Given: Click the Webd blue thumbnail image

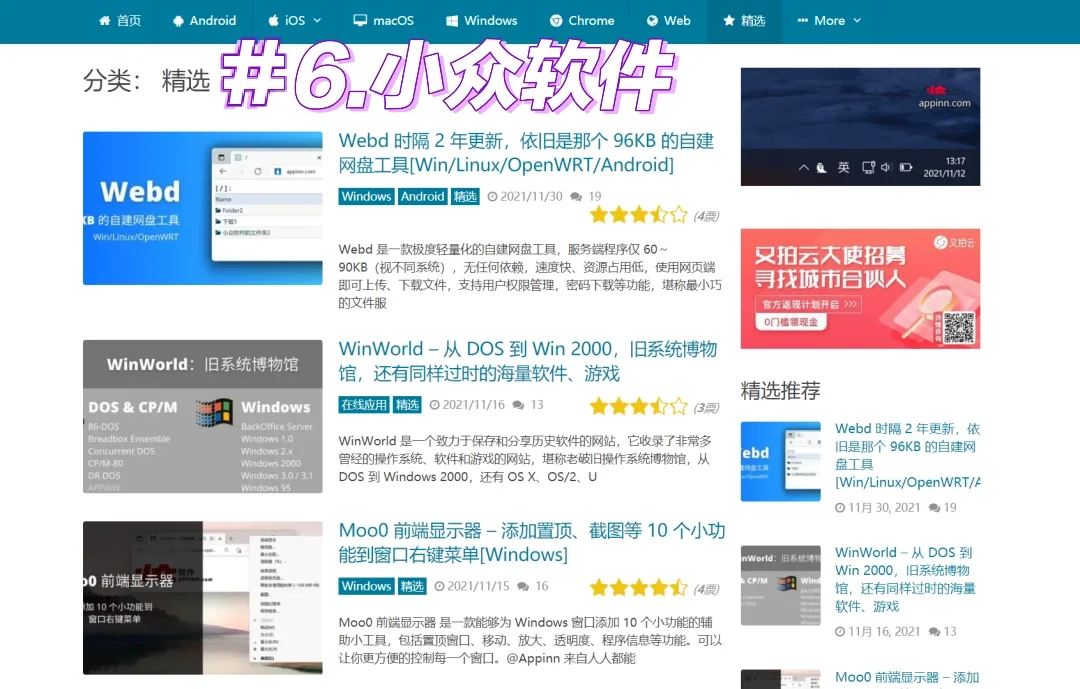Looking at the screenshot, I should pyautogui.click(x=202, y=208).
